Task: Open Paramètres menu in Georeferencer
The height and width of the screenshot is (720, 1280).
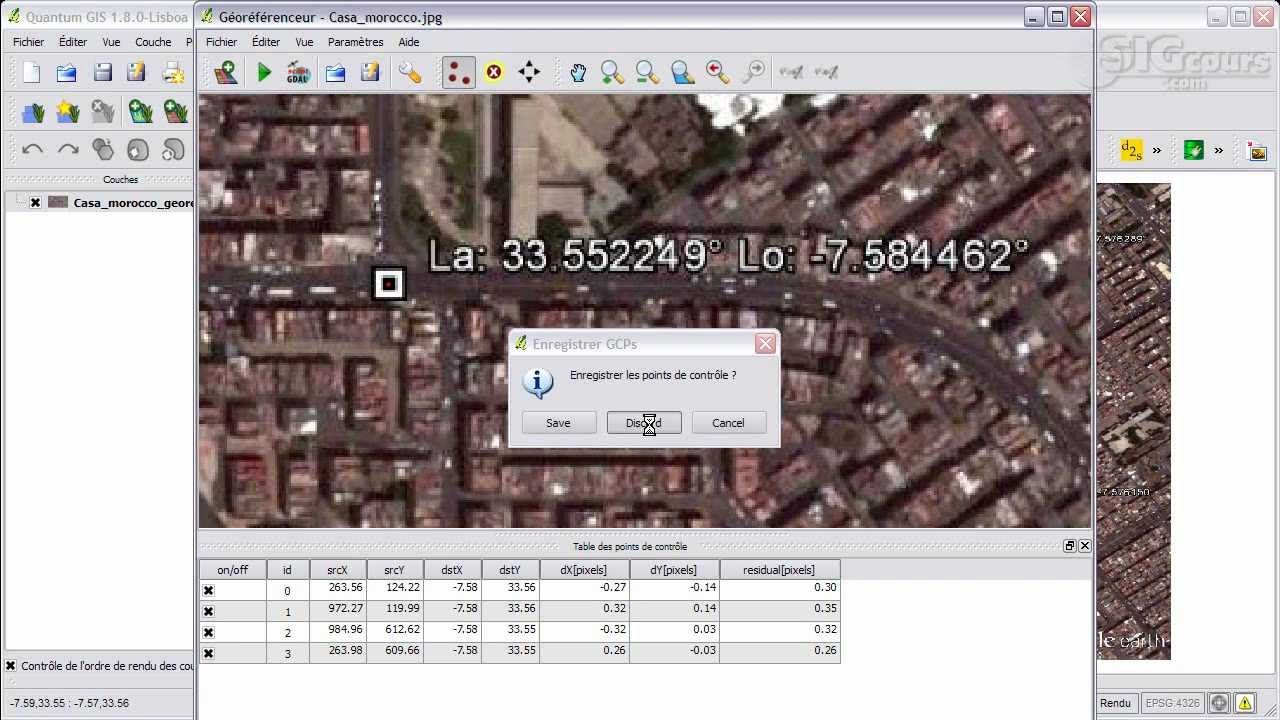Action: coord(355,42)
